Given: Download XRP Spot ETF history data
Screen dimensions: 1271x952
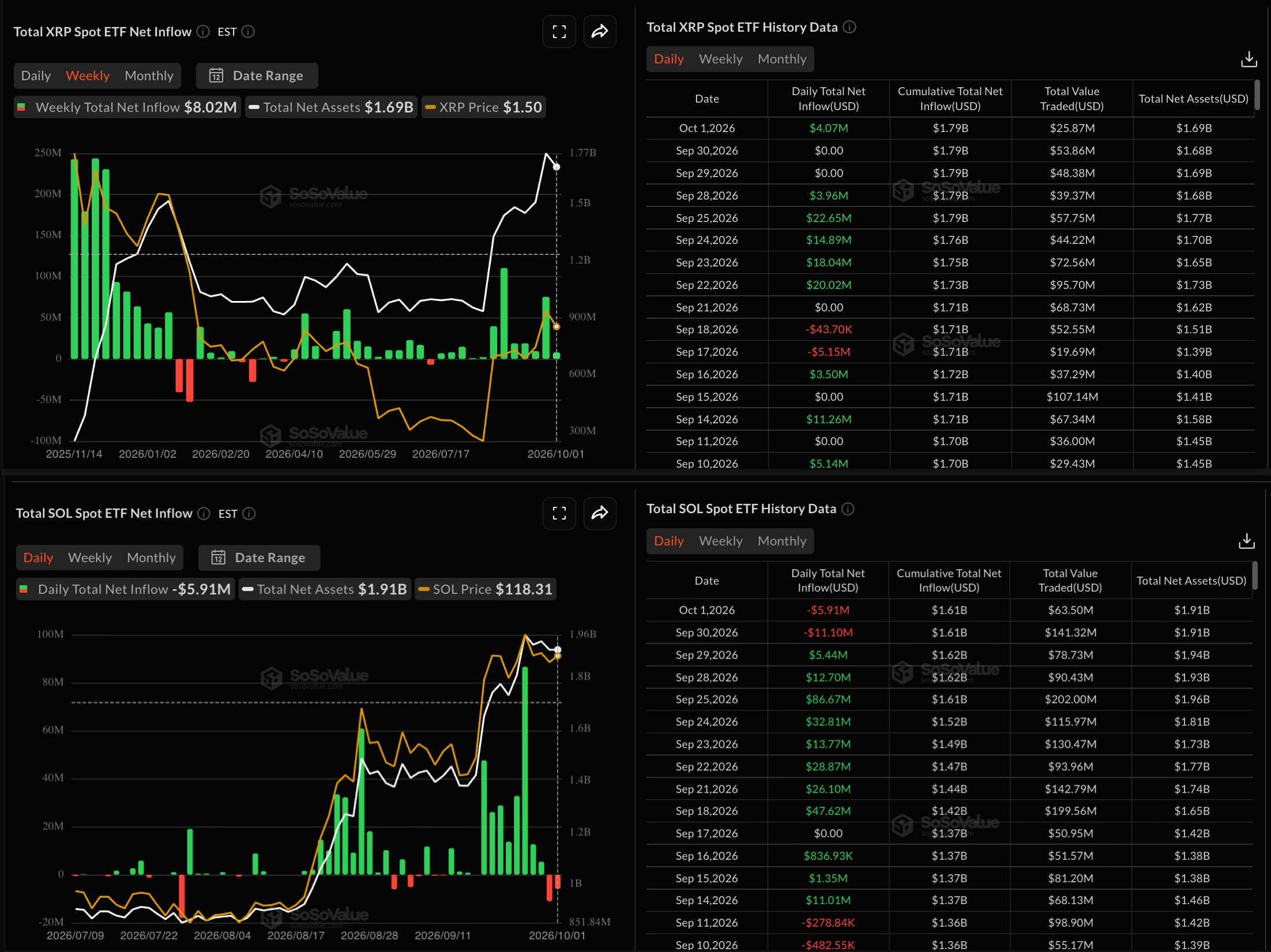Looking at the screenshot, I should tap(1249, 59).
